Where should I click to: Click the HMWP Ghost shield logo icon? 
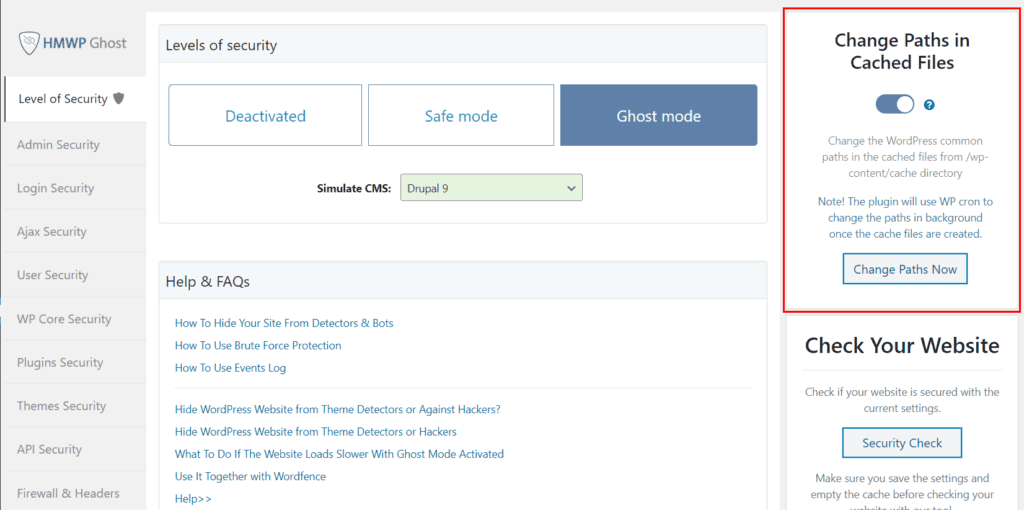pos(29,44)
